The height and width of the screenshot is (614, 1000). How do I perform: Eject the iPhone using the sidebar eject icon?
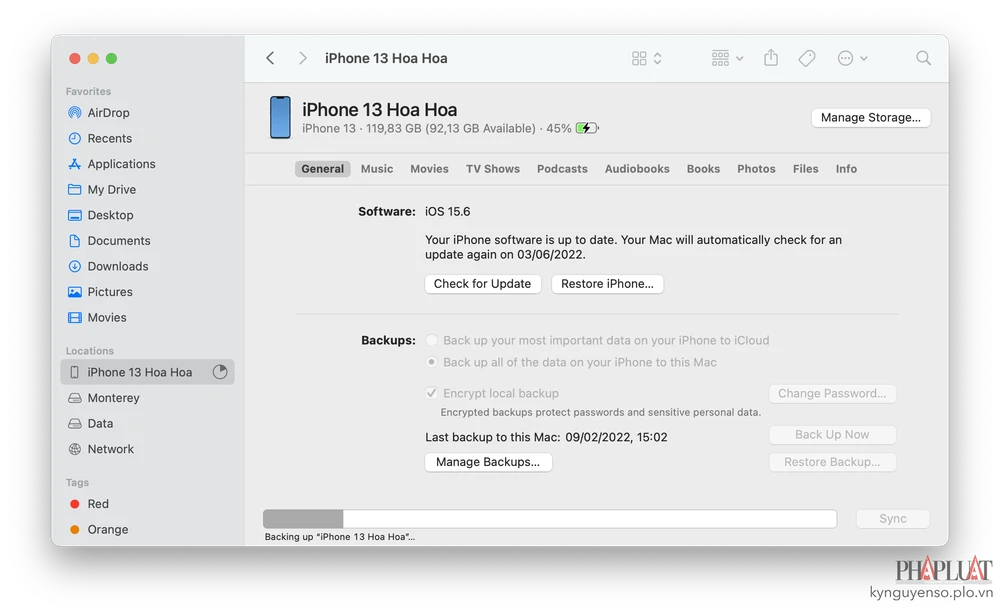[219, 371]
